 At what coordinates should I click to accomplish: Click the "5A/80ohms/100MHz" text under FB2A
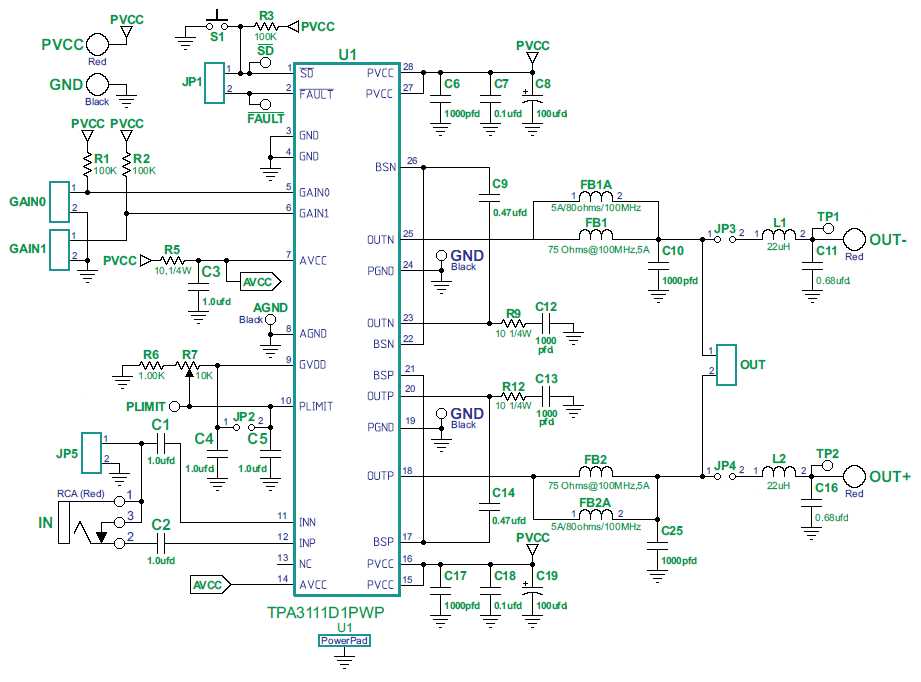[596, 526]
